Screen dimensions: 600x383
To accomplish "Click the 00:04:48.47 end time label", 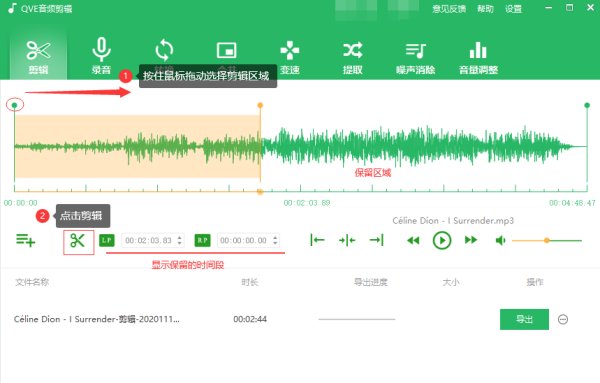I will (x=572, y=203).
